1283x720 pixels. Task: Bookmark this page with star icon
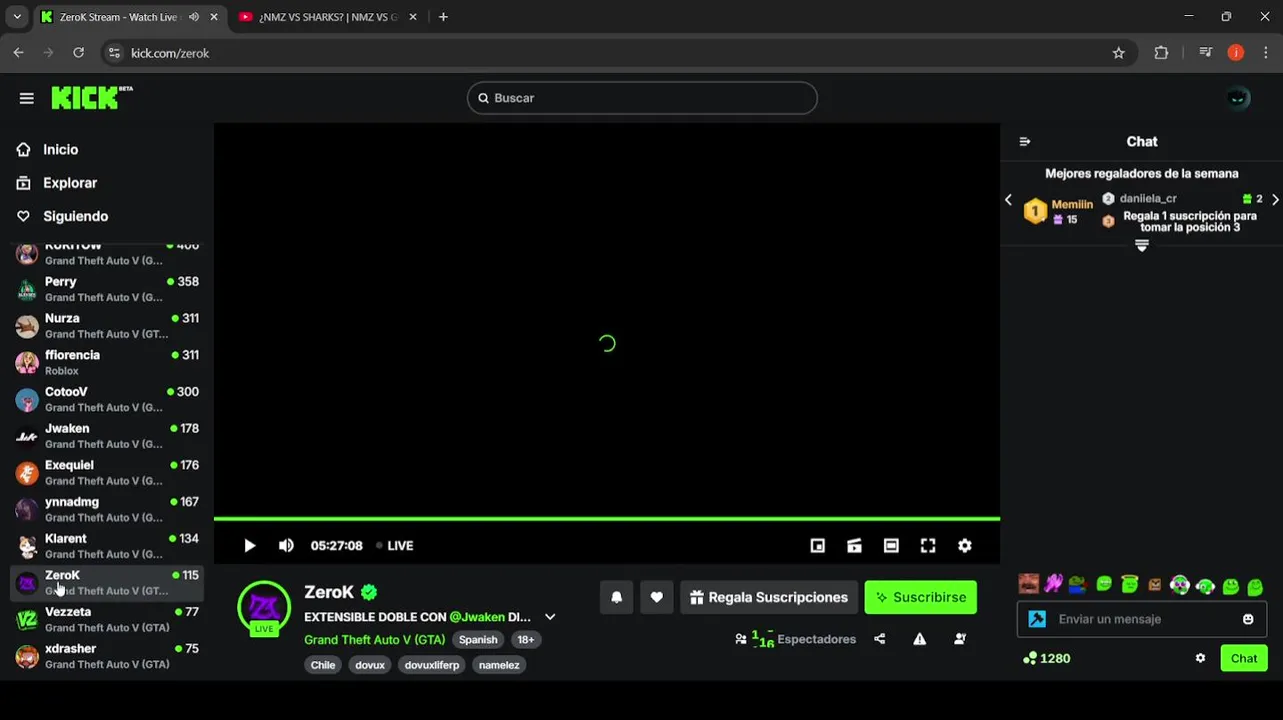(1119, 53)
